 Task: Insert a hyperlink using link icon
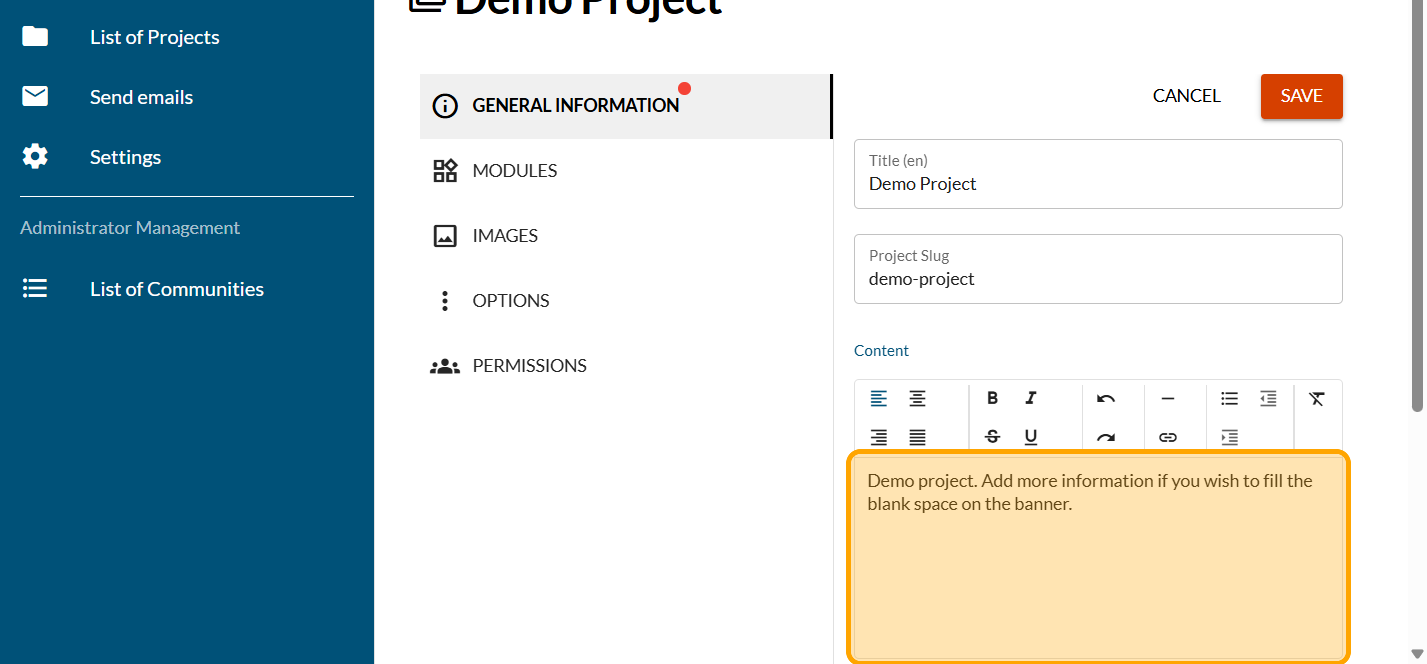pyautogui.click(x=1167, y=437)
